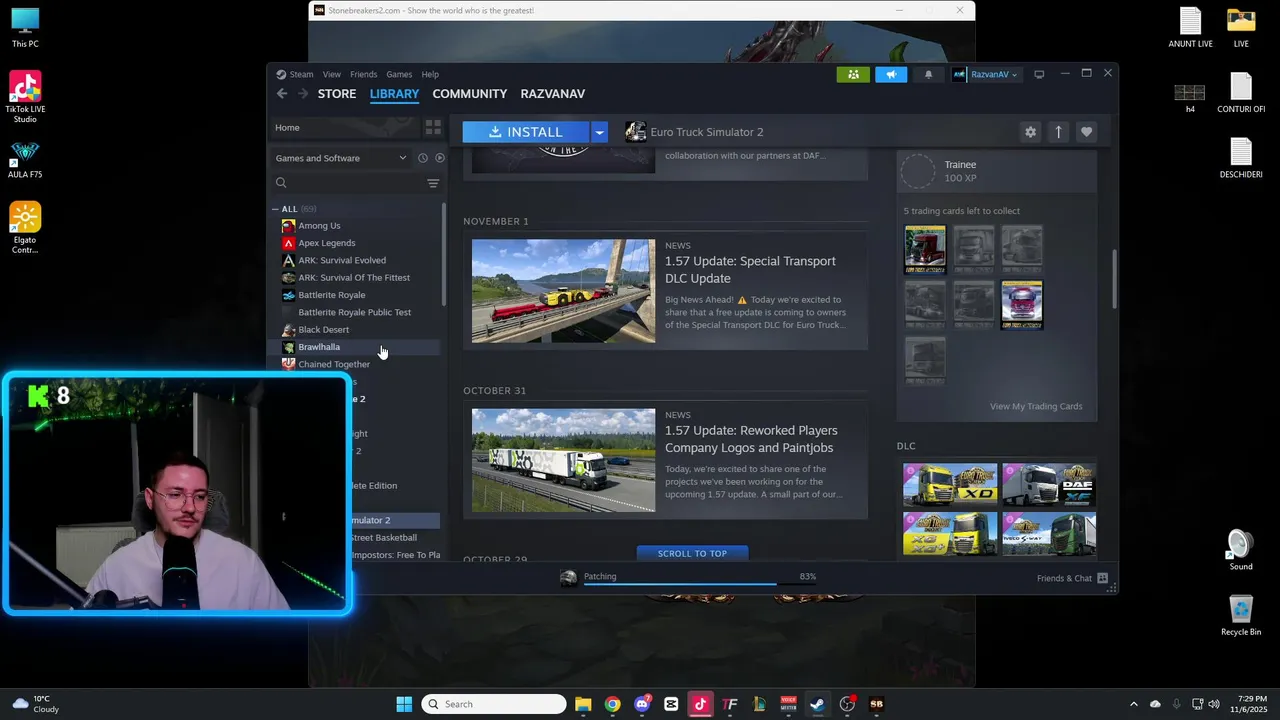Open View My Trading Cards link
The height and width of the screenshot is (720, 1280).
(x=1036, y=406)
